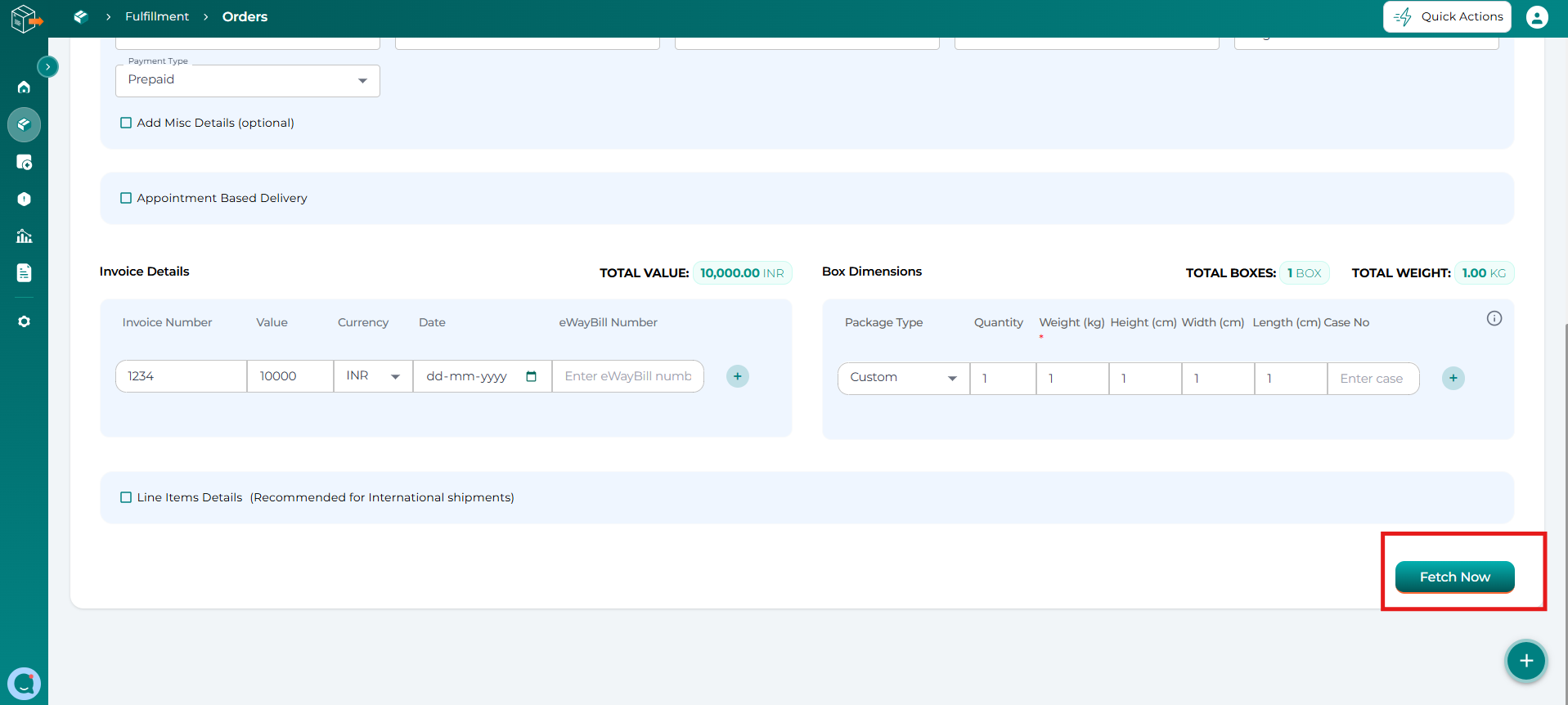This screenshot has width=1568, height=705.
Task: Open the Package Type dropdown showing Custom
Action: (904, 378)
